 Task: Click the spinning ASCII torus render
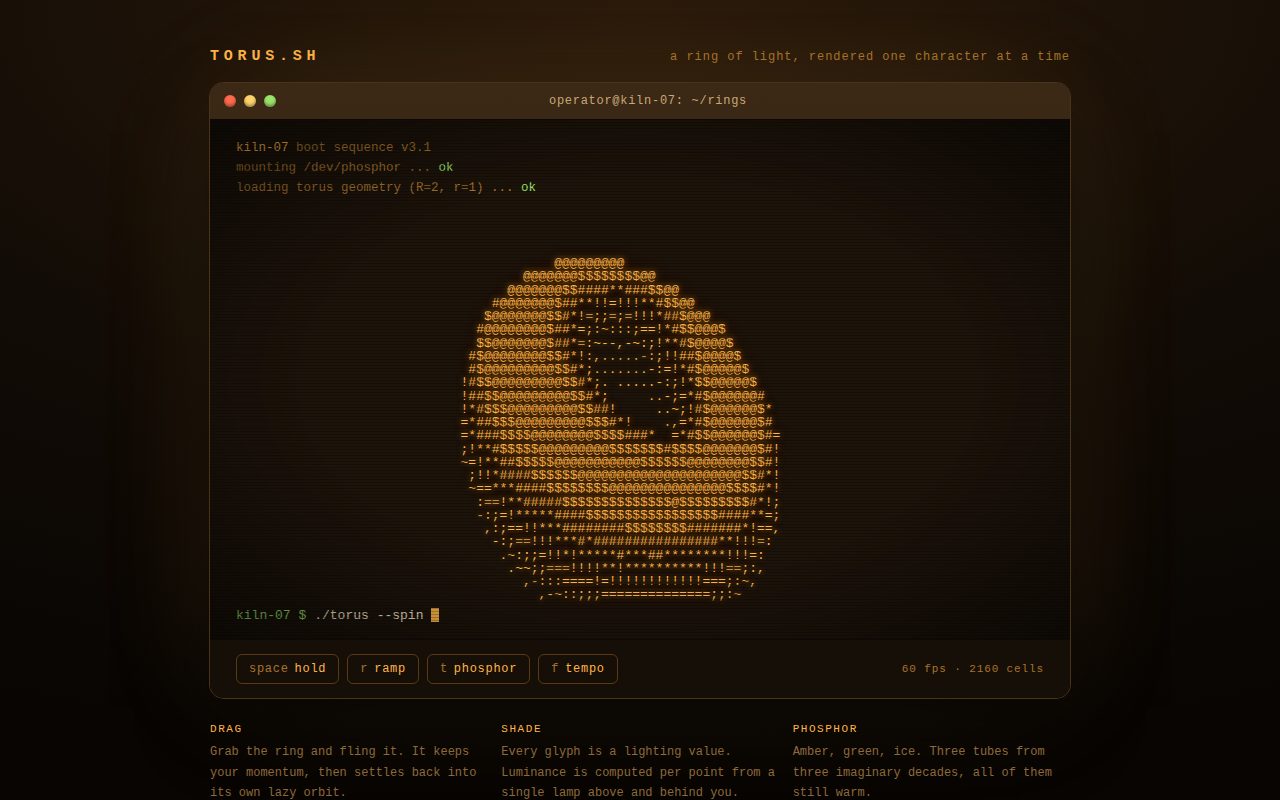click(620, 428)
